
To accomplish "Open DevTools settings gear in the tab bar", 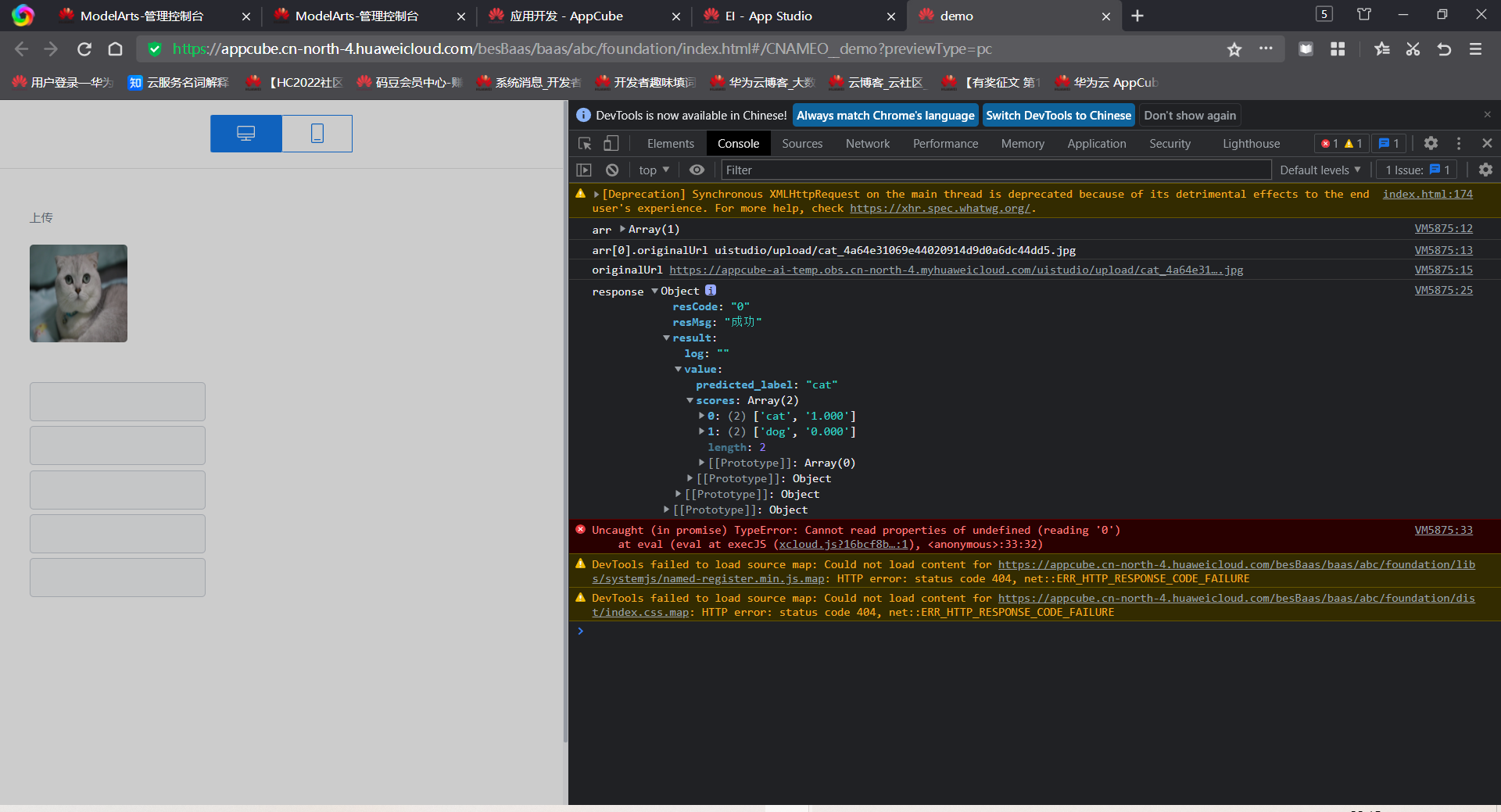I will coord(1431,144).
